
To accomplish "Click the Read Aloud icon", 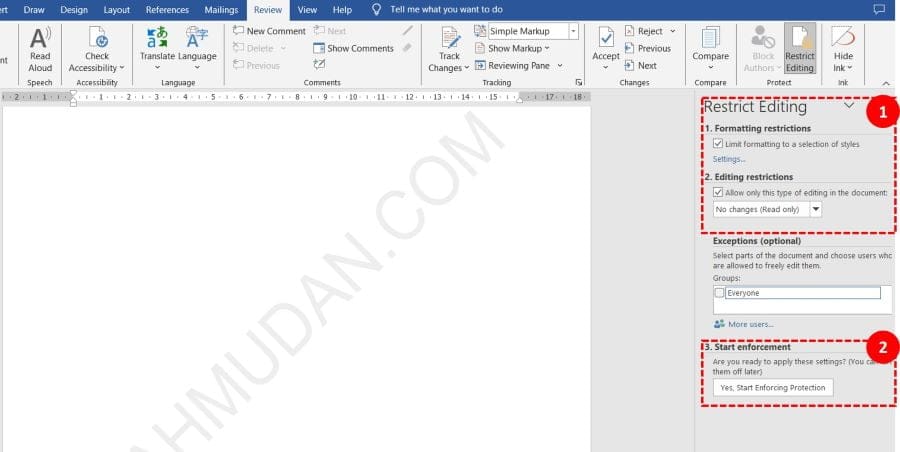I will click(x=40, y=40).
